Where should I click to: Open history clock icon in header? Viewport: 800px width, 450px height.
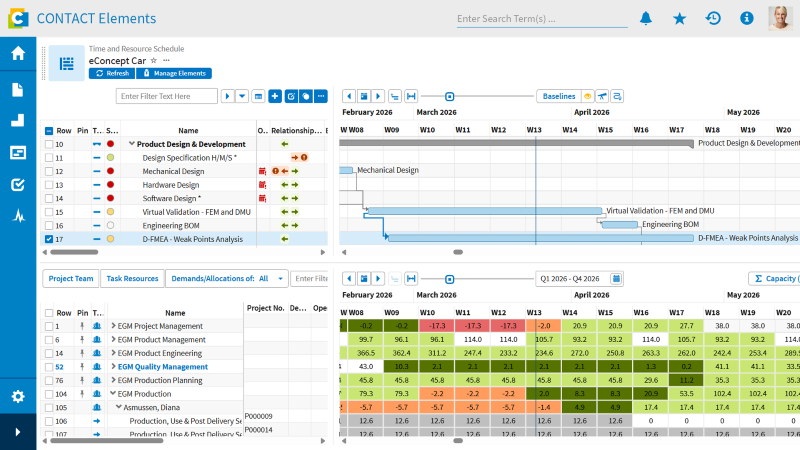click(713, 18)
